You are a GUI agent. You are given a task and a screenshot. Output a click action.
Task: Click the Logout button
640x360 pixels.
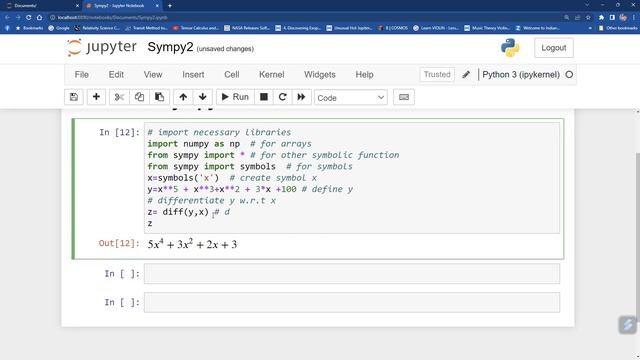coord(553,48)
